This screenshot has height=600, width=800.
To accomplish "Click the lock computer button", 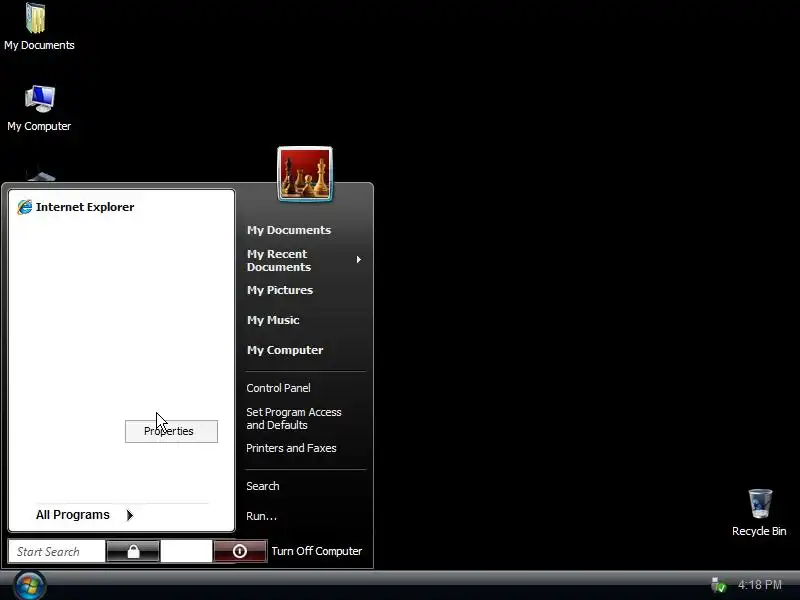I will pyautogui.click(x=133, y=551).
